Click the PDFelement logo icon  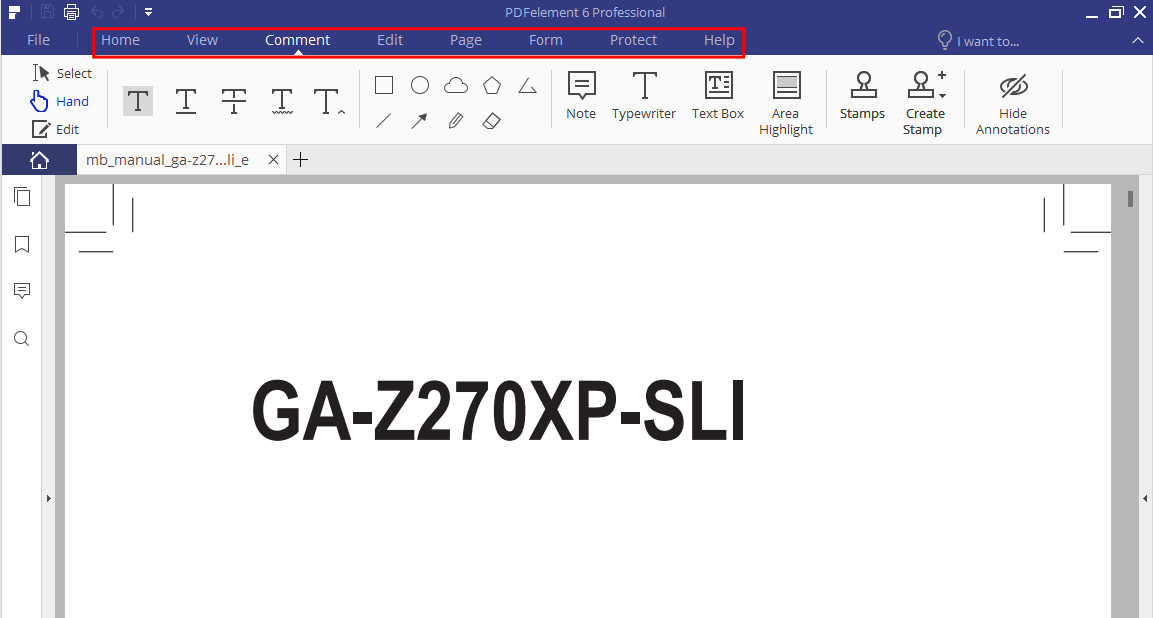coord(14,12)
